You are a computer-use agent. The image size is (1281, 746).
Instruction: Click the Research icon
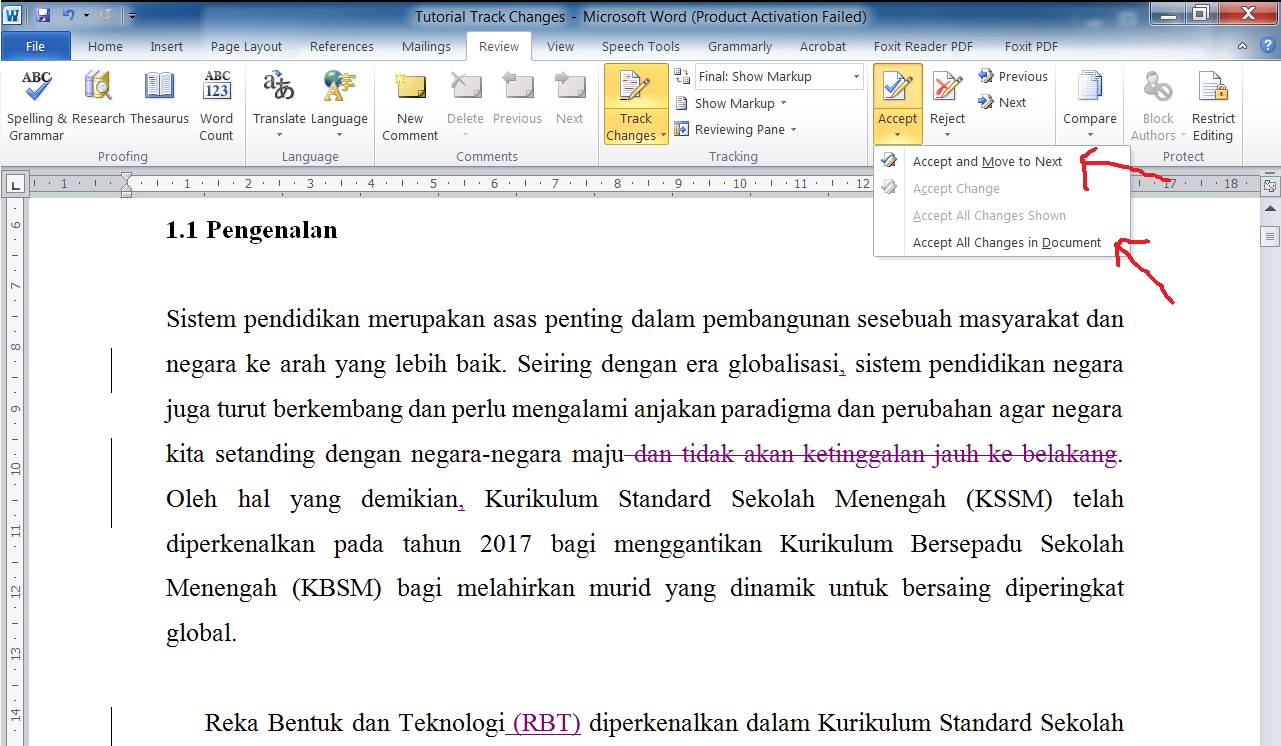tap(98, 104)
